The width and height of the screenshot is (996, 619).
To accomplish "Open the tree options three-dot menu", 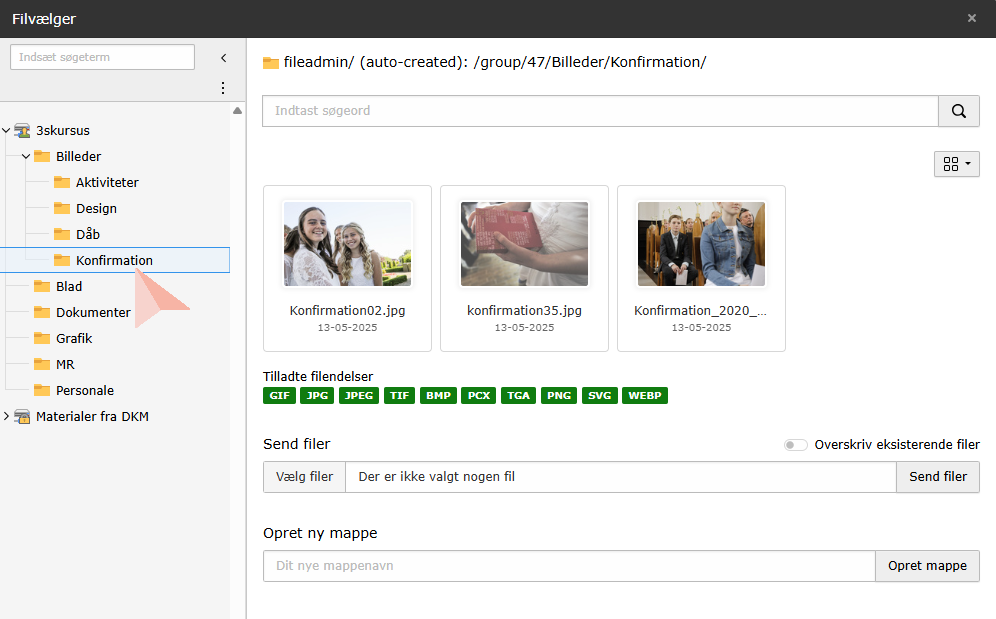I will point(223,88).
